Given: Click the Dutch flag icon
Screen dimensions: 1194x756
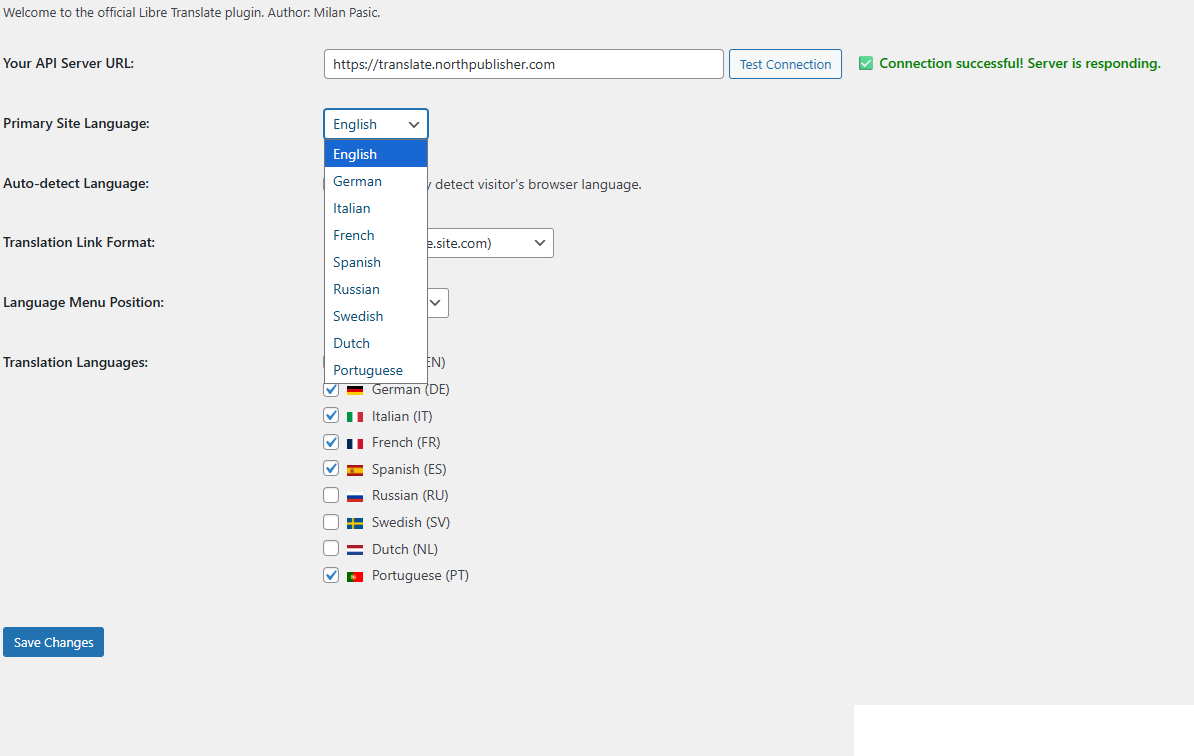Looking at the screenshot, I should (x=355, y=548).
